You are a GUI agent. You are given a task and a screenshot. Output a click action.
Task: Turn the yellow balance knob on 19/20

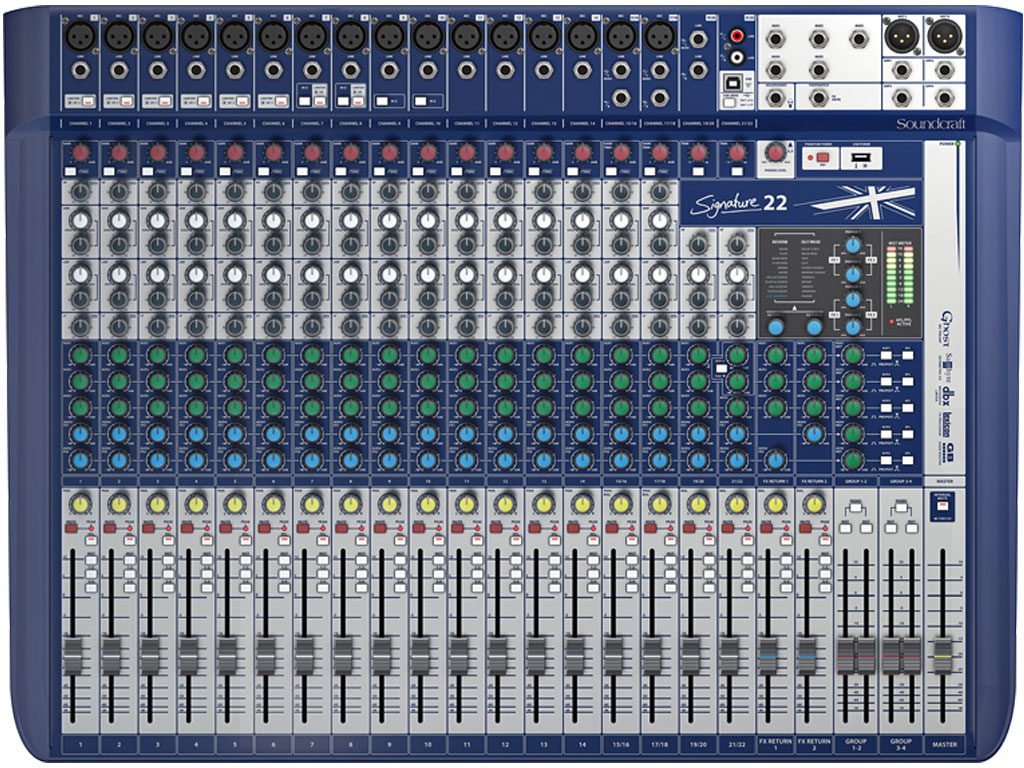click(698, 504)
